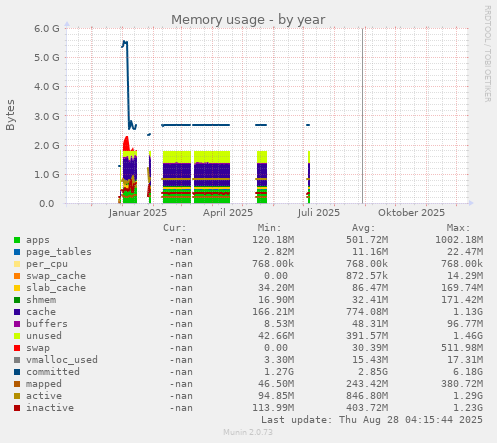497x443 pixels.
Task: Click the 'Munin 2.0.73' footer text
Action: 248,432
